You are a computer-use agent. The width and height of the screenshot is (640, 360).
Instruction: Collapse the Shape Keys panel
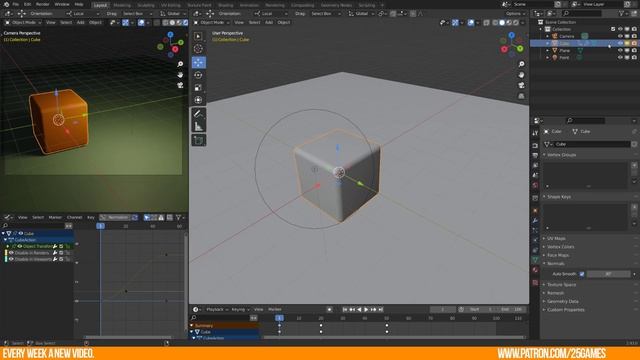point(558,197)
